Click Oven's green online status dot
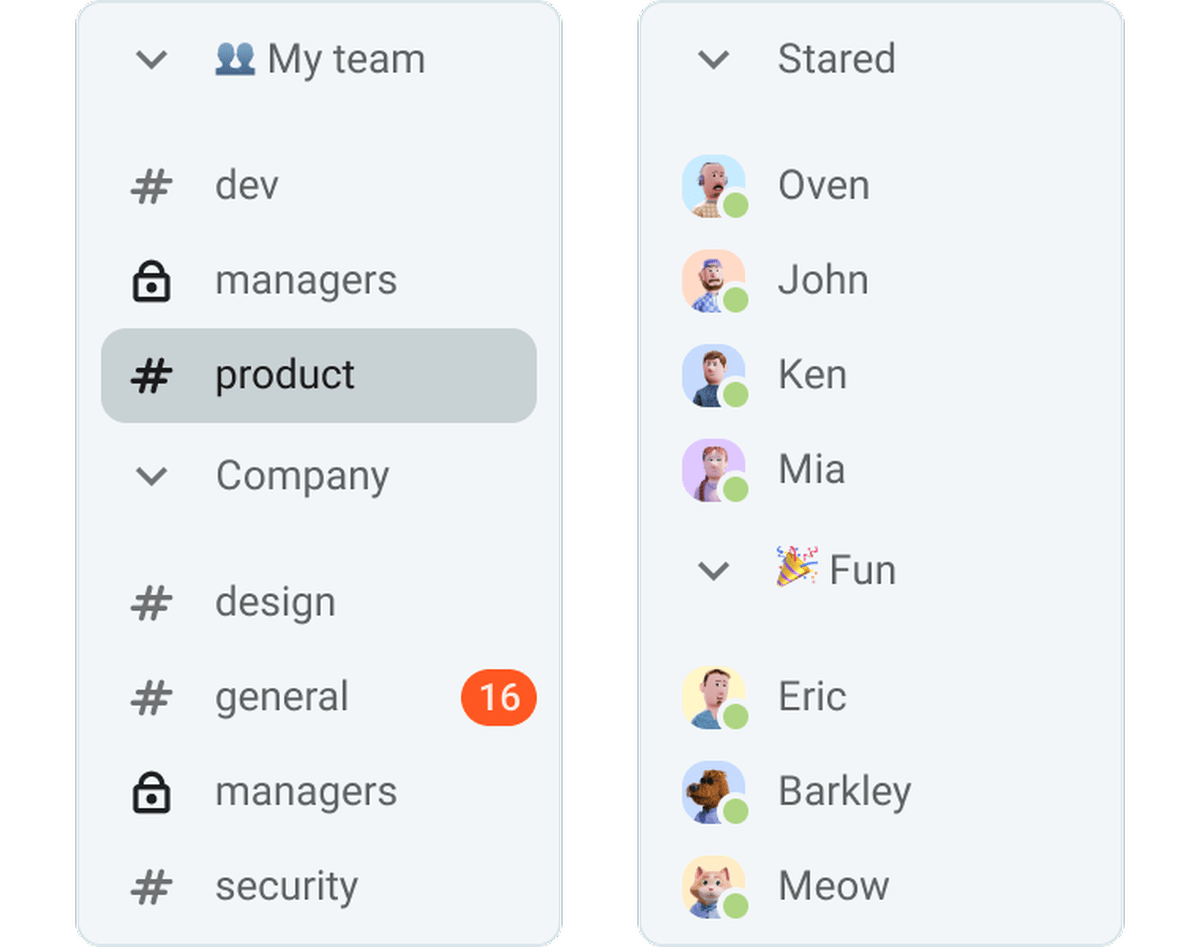This screenshot has height=947, width=1200. [736, 206]
